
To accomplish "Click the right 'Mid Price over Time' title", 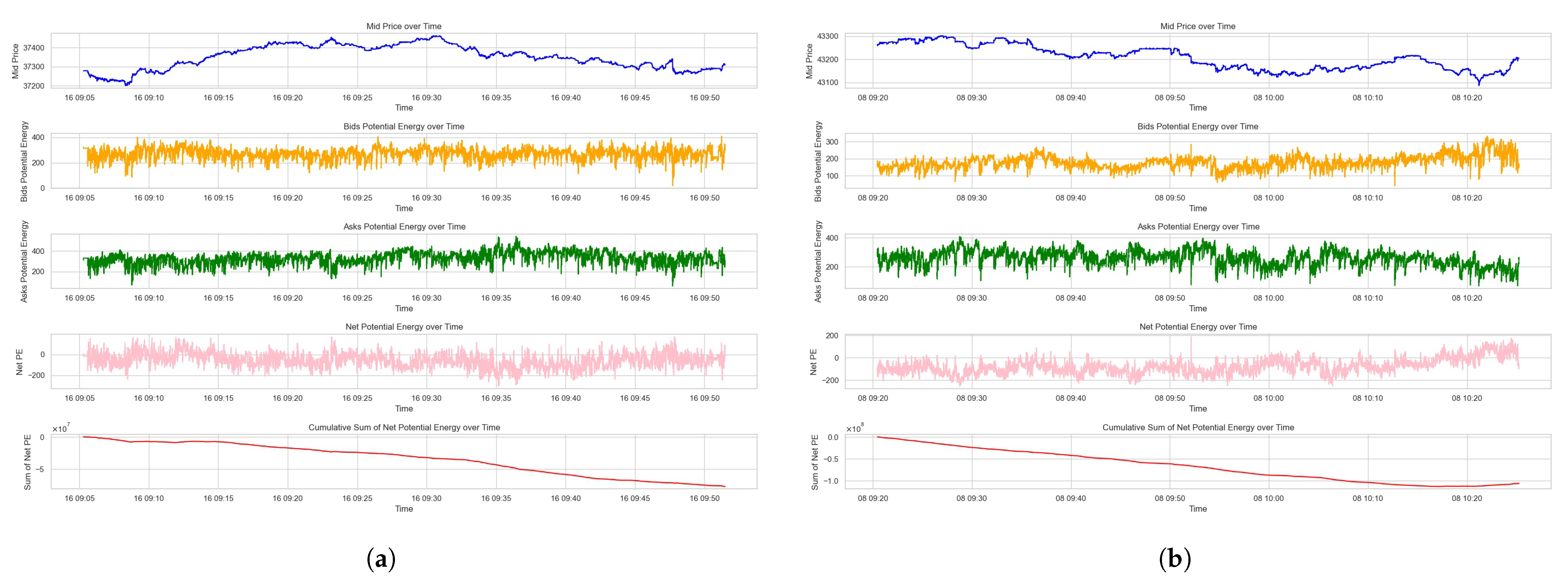I will 1197,26.
